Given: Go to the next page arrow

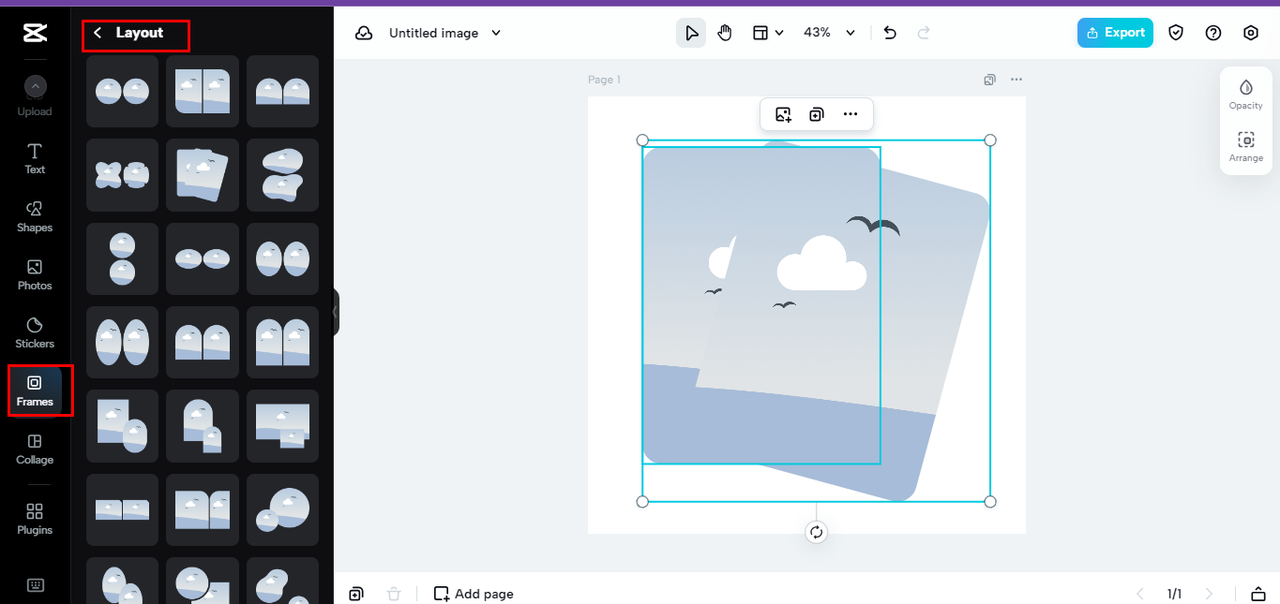Looking at the screenshot, I should (x=1210, y=594).
